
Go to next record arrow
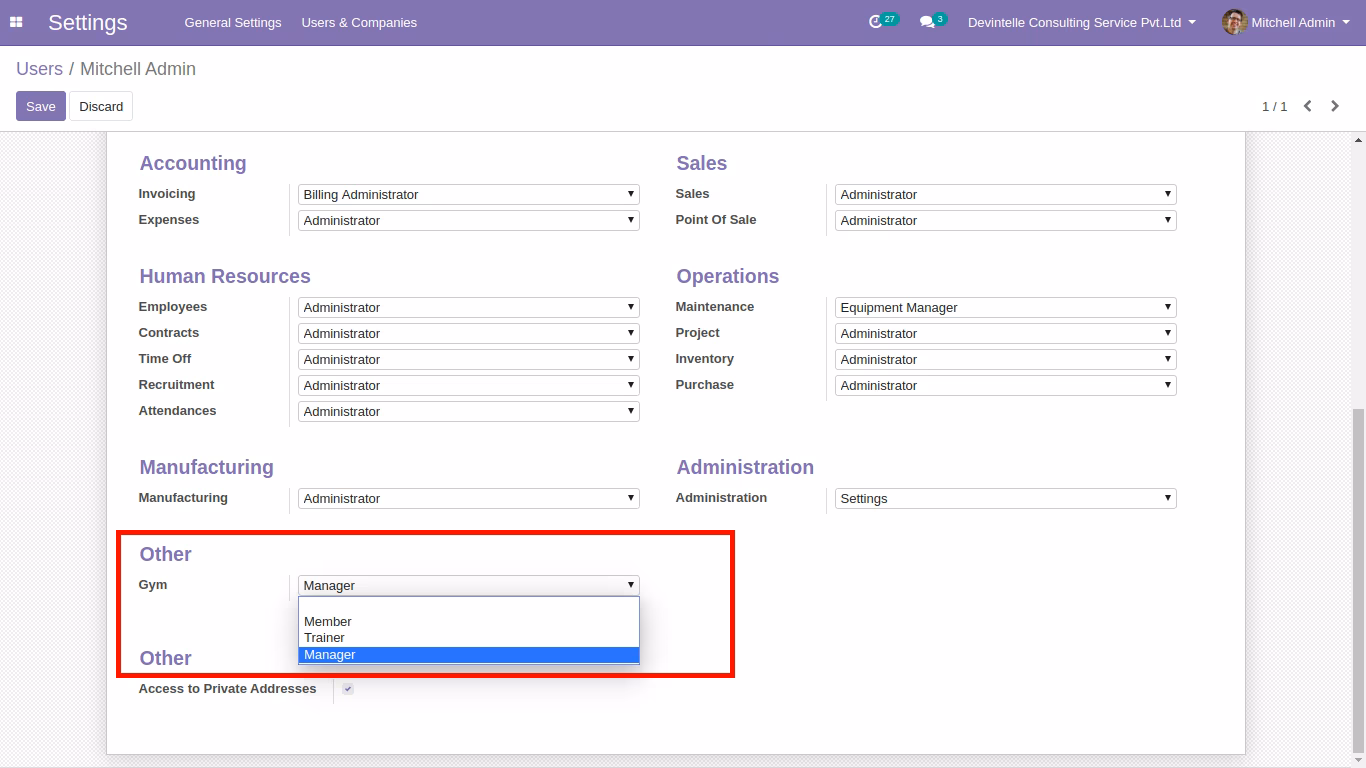click(1335, 106)
